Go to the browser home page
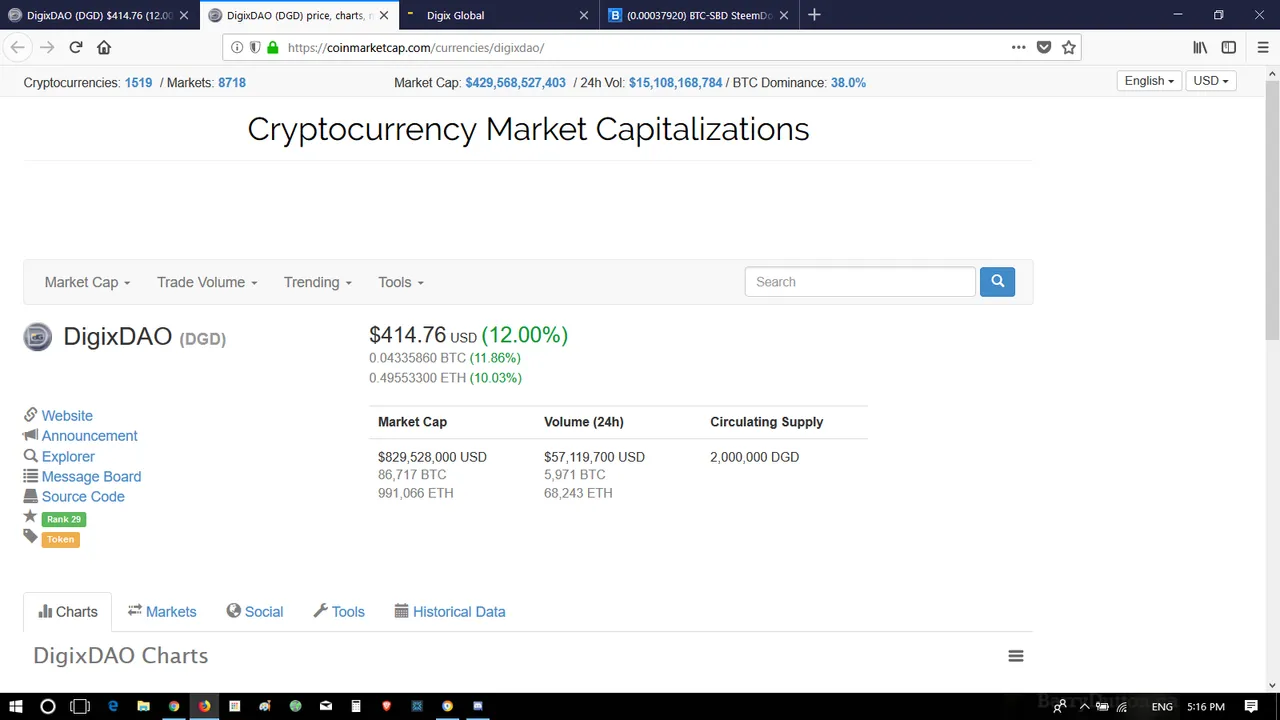Screen dimensions: 1280x720 [x=104, y=47]
